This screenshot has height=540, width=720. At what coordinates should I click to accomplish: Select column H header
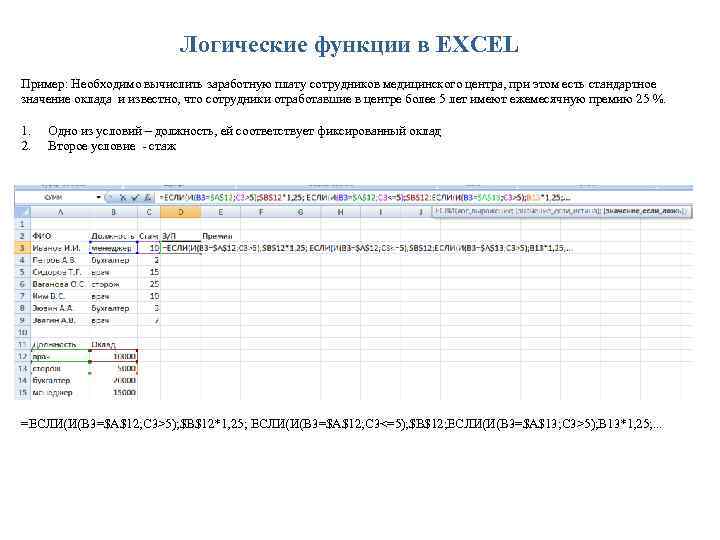[x=340, y=212]
